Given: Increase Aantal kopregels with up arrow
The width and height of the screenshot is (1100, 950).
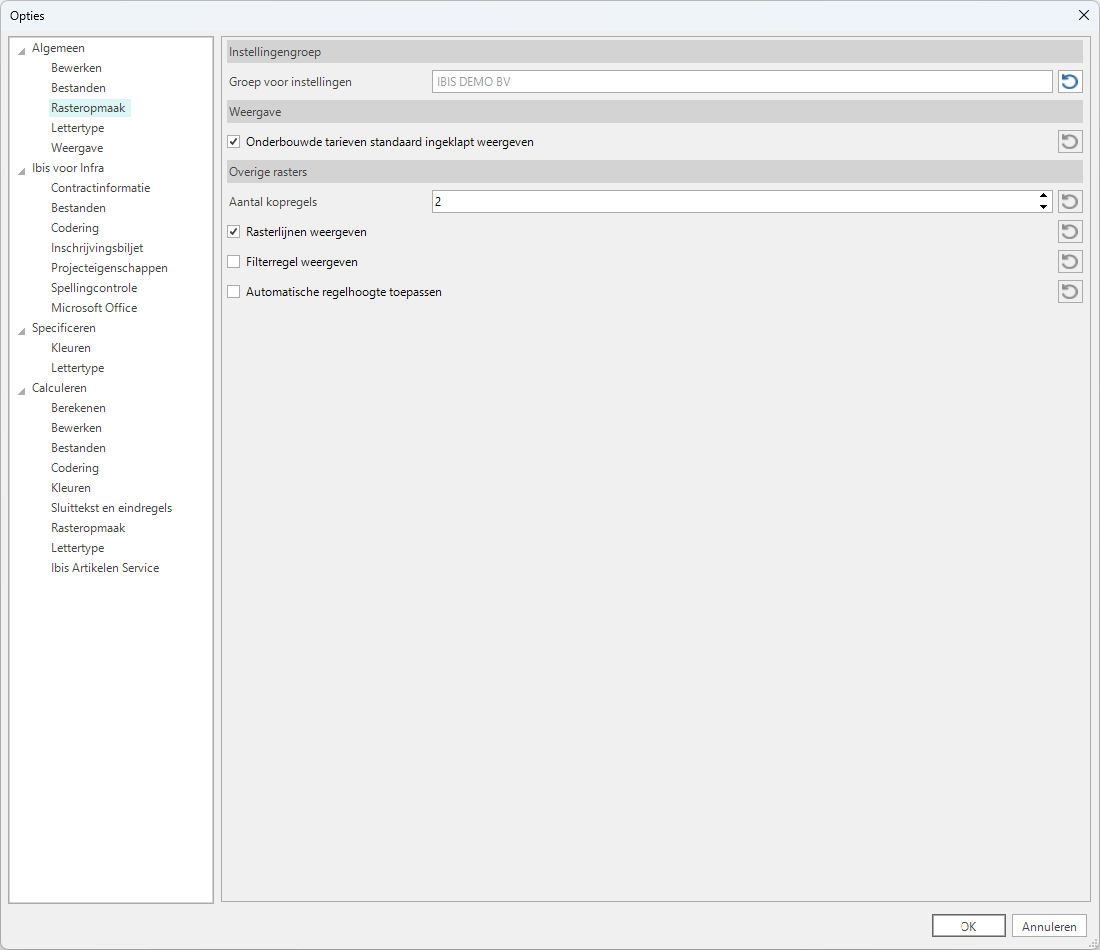Looking at the screenshot, I should (x=1043, y=197).
